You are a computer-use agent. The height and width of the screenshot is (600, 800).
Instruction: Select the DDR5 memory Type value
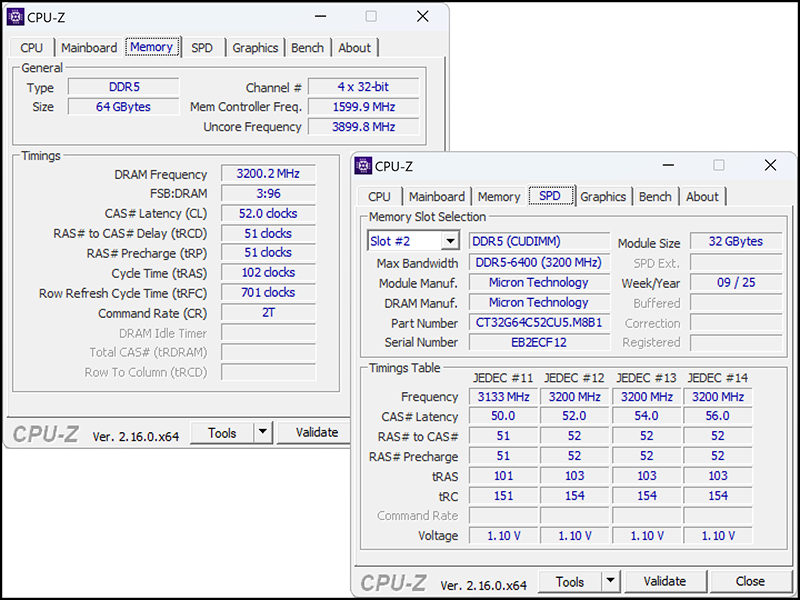pyautogui.click(x=124, y=87)
